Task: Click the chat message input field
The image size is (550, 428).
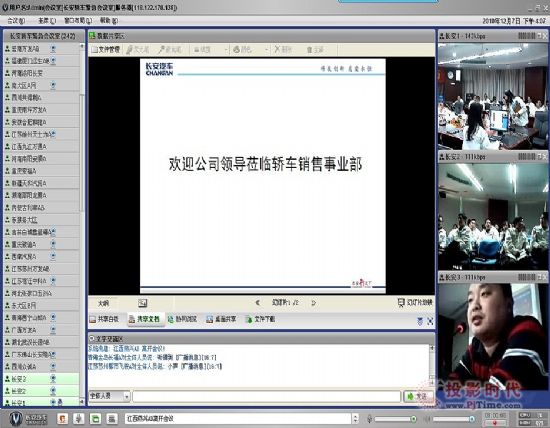Action: (267, 396)
